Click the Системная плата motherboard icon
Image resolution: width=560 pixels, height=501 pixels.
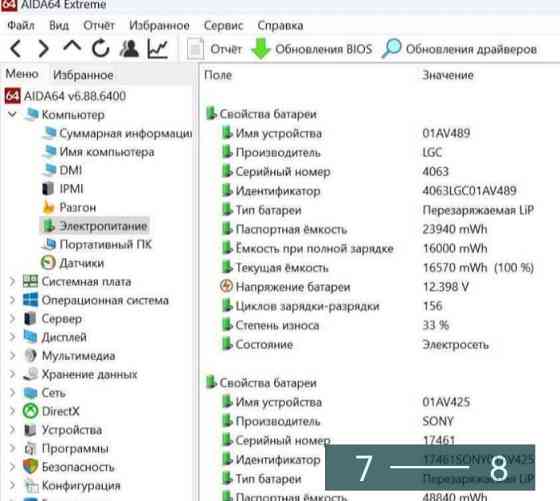pyautogui.click(x=30, y=282)
